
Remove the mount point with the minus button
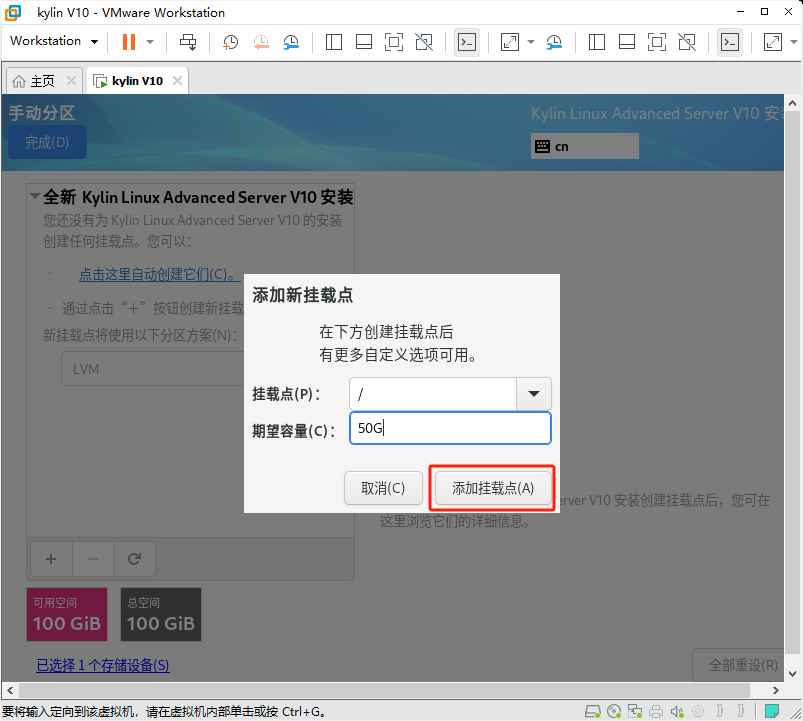tap(93, 559)
